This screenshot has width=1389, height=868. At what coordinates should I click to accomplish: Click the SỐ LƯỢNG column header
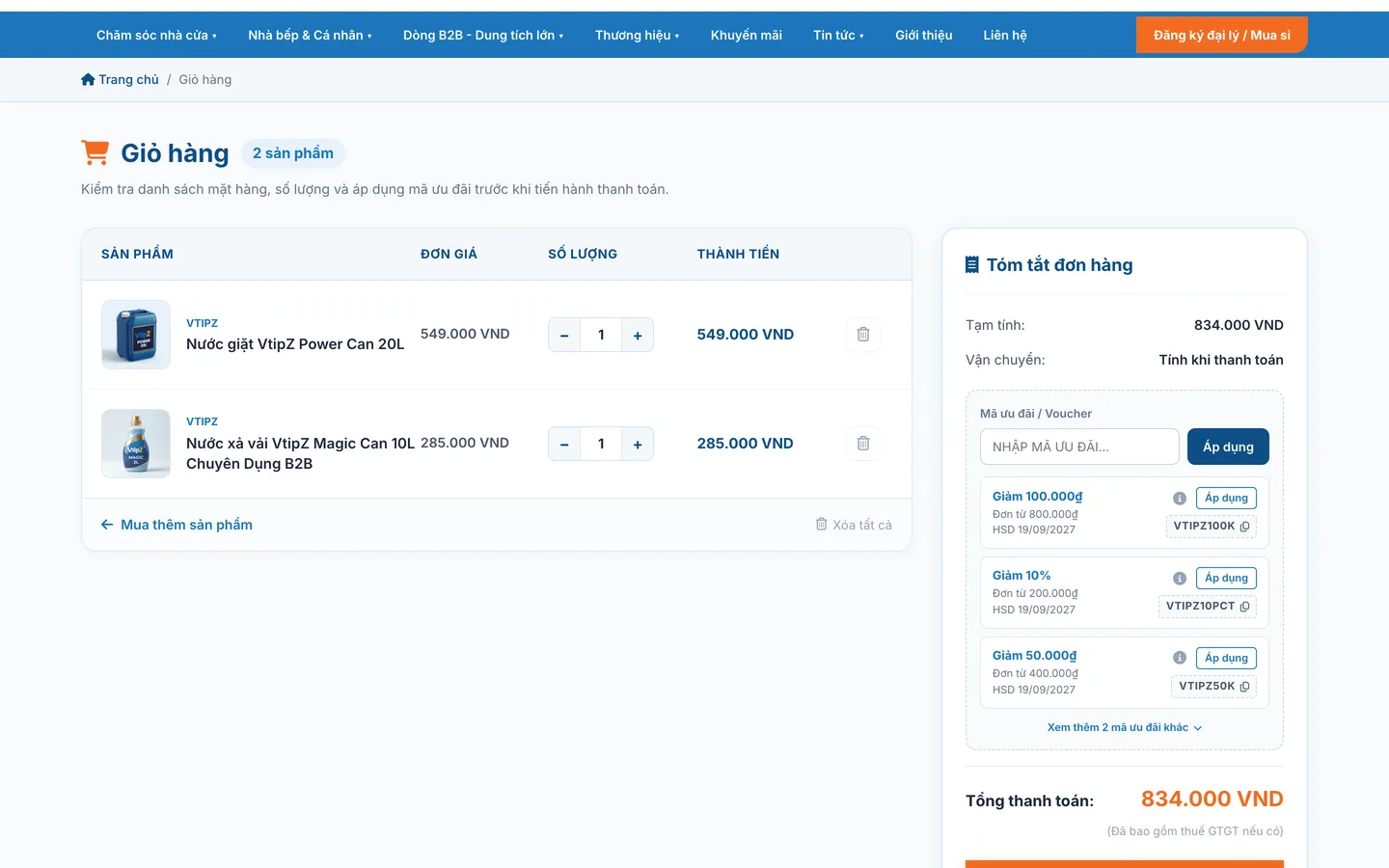tap(583, 254)
